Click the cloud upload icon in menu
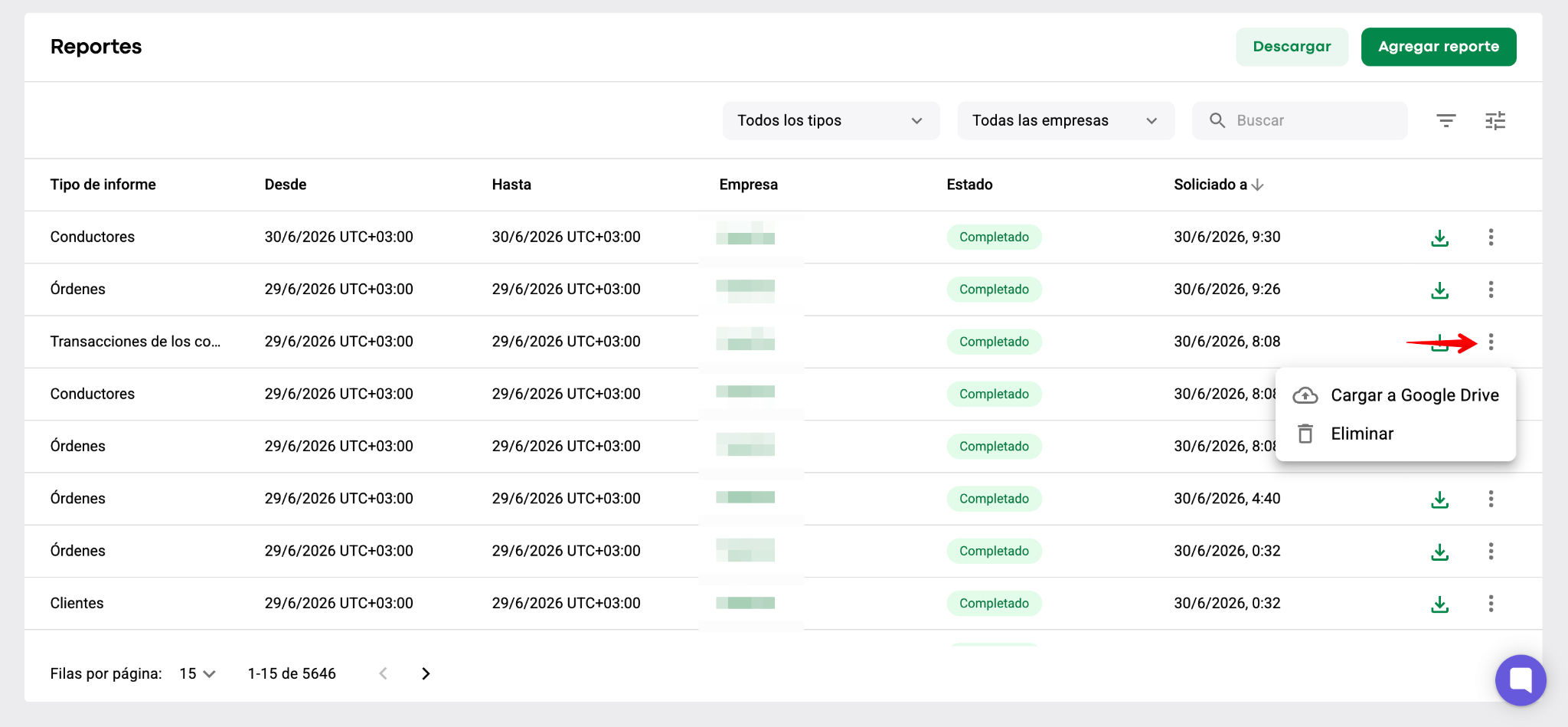Image resolution: width=1568 pixels, height=727 pixels. tap(1305, 395)
